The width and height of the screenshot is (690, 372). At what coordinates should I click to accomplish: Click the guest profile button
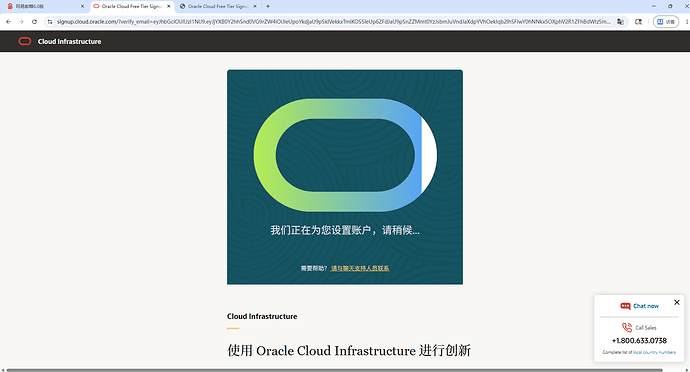(x=666, y=22)
